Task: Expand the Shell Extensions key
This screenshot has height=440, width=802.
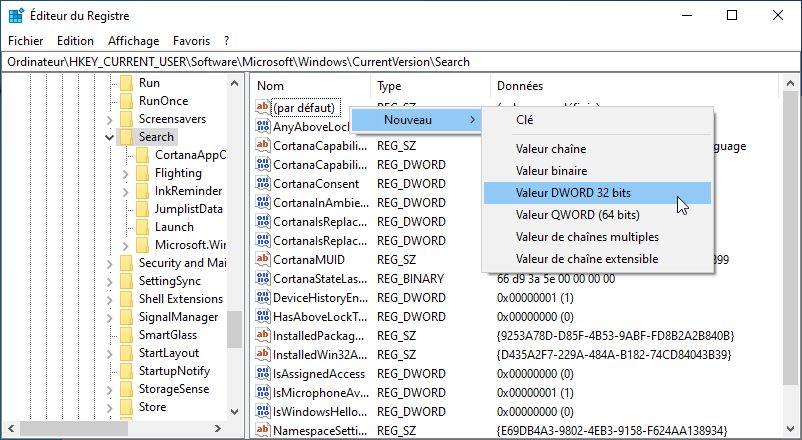Action: point(109,299)
